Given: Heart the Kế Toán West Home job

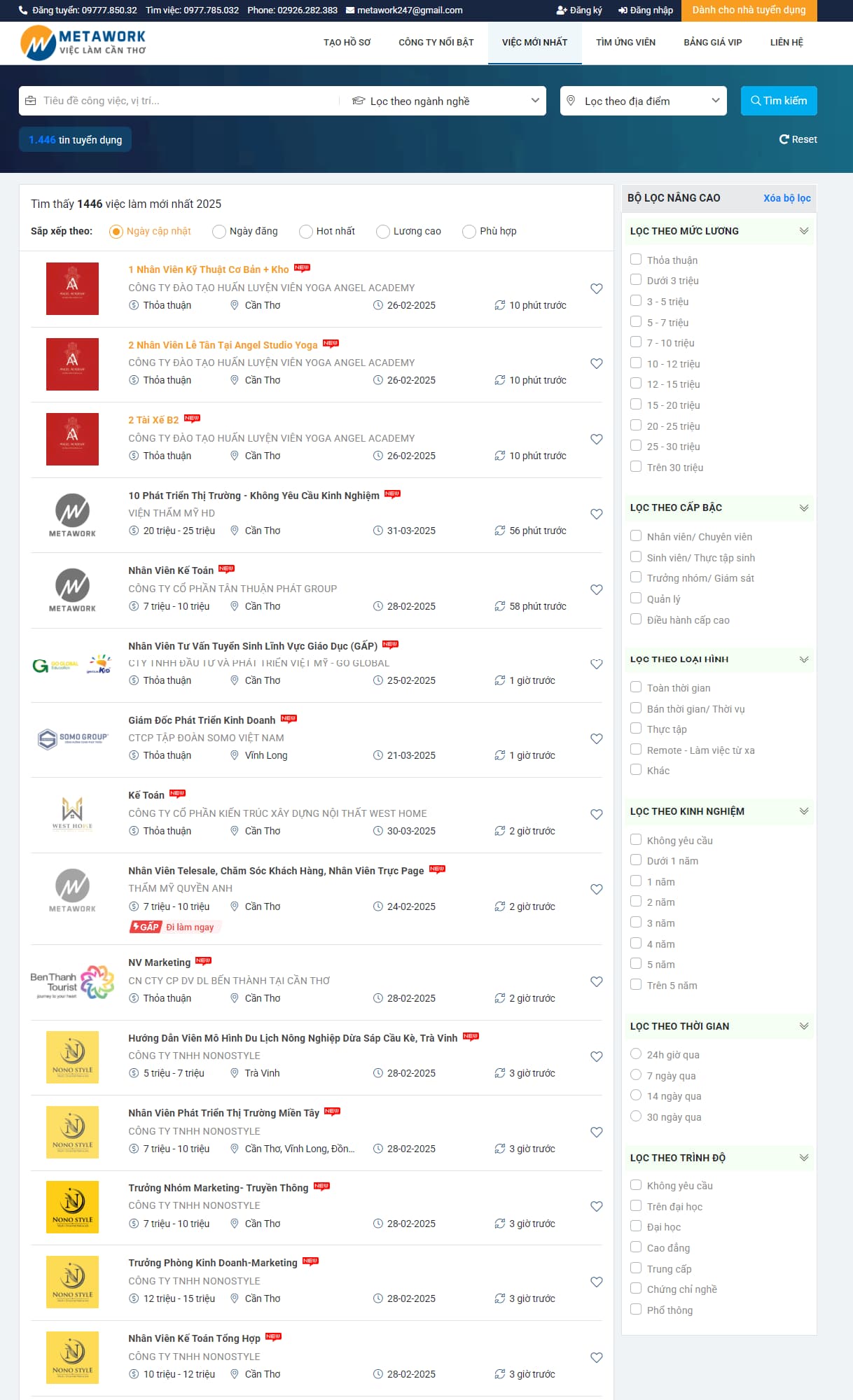Looking at the screenshot, I should point(596,814).
